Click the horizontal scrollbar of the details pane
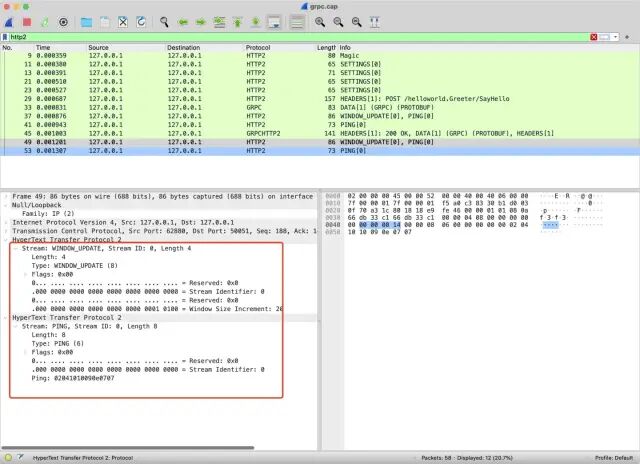Viewport: 640px width, 464px height. point(128,448)
